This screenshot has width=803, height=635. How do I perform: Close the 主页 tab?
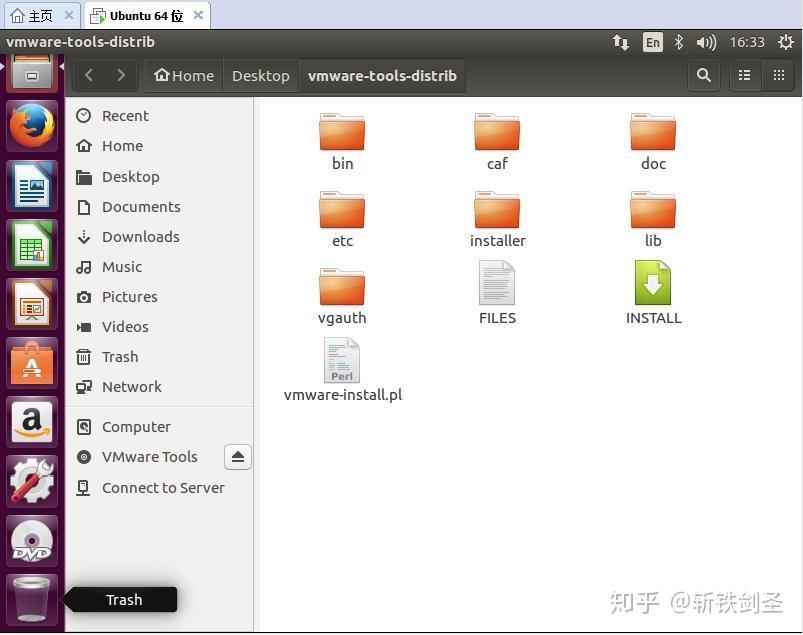(x=69, y=15)
